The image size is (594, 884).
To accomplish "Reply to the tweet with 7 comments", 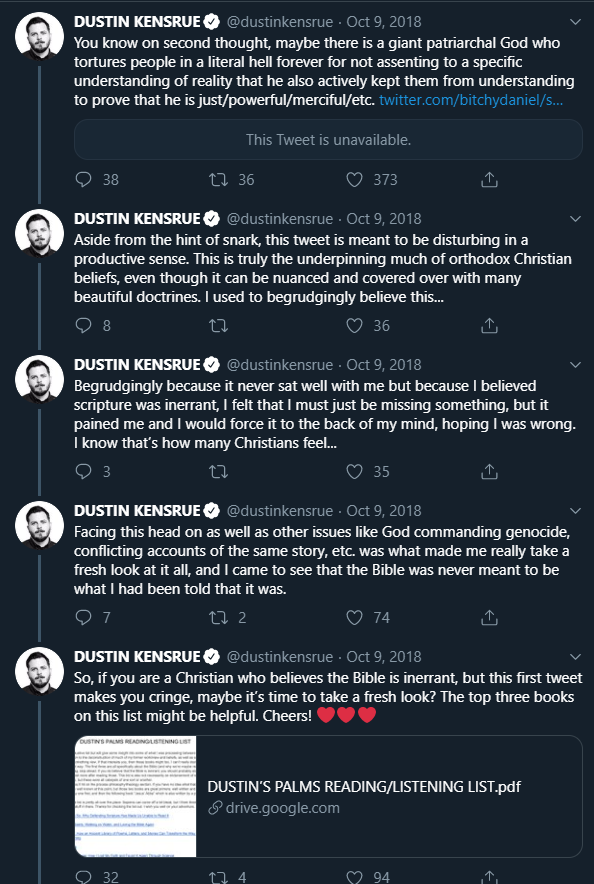I will pos(83,618).
